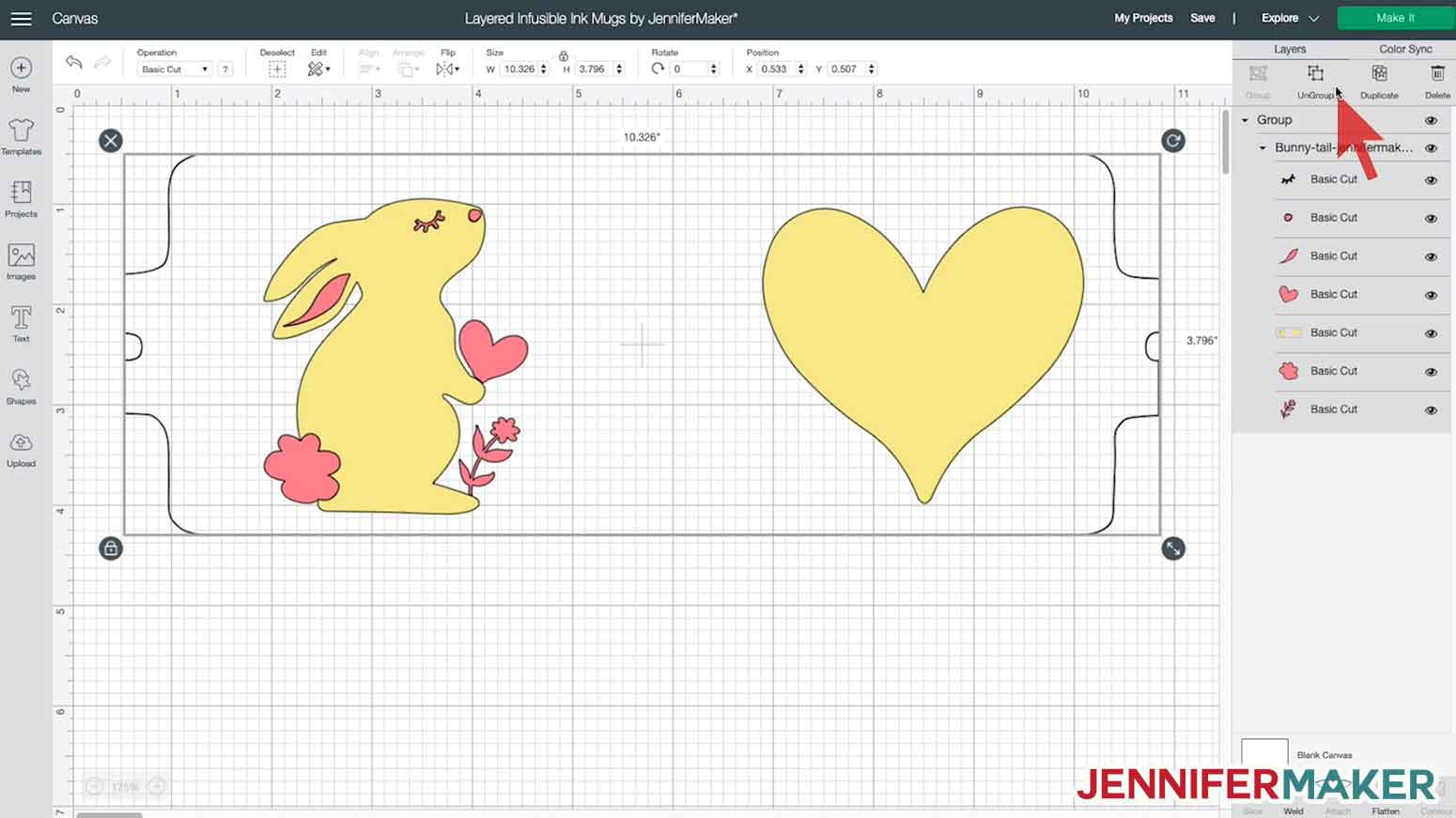The image size is (1456, 818).
Task: Adjust the X position stepper
Action: point(800,69)
